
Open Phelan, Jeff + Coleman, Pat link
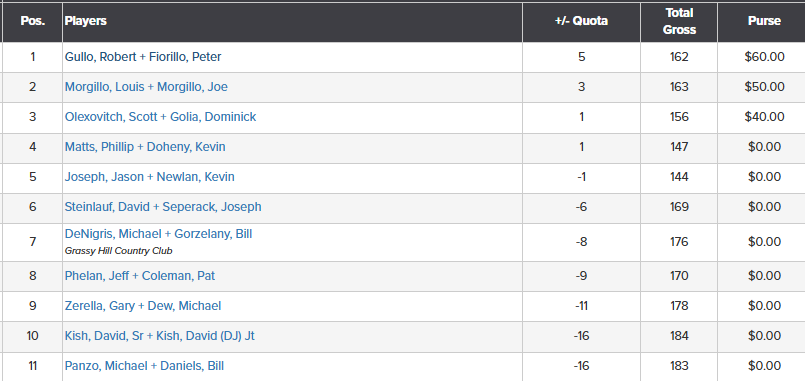click(x=140, y=276)
